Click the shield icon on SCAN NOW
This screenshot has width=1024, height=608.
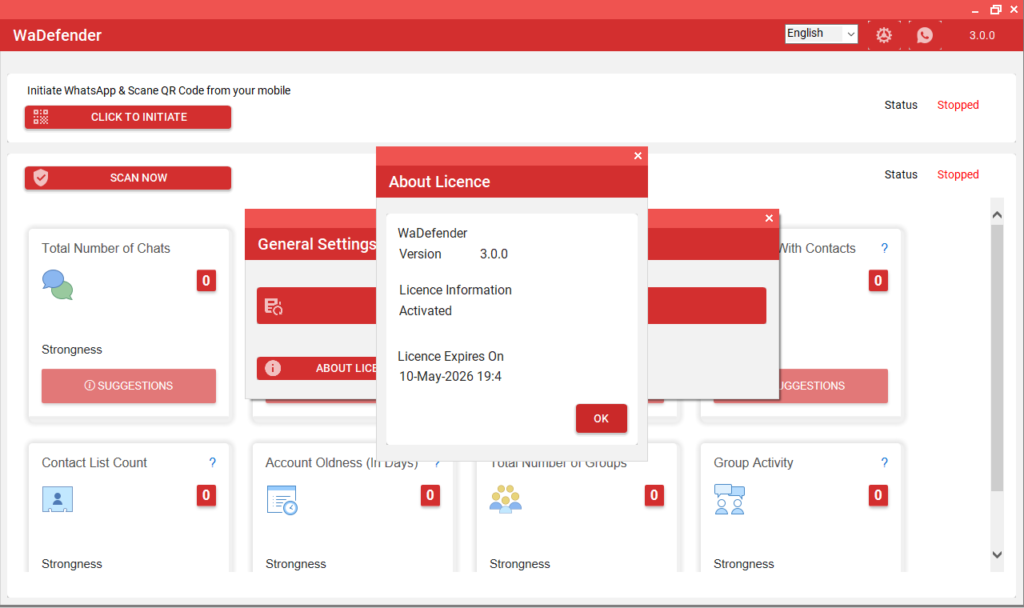[40, 178]
